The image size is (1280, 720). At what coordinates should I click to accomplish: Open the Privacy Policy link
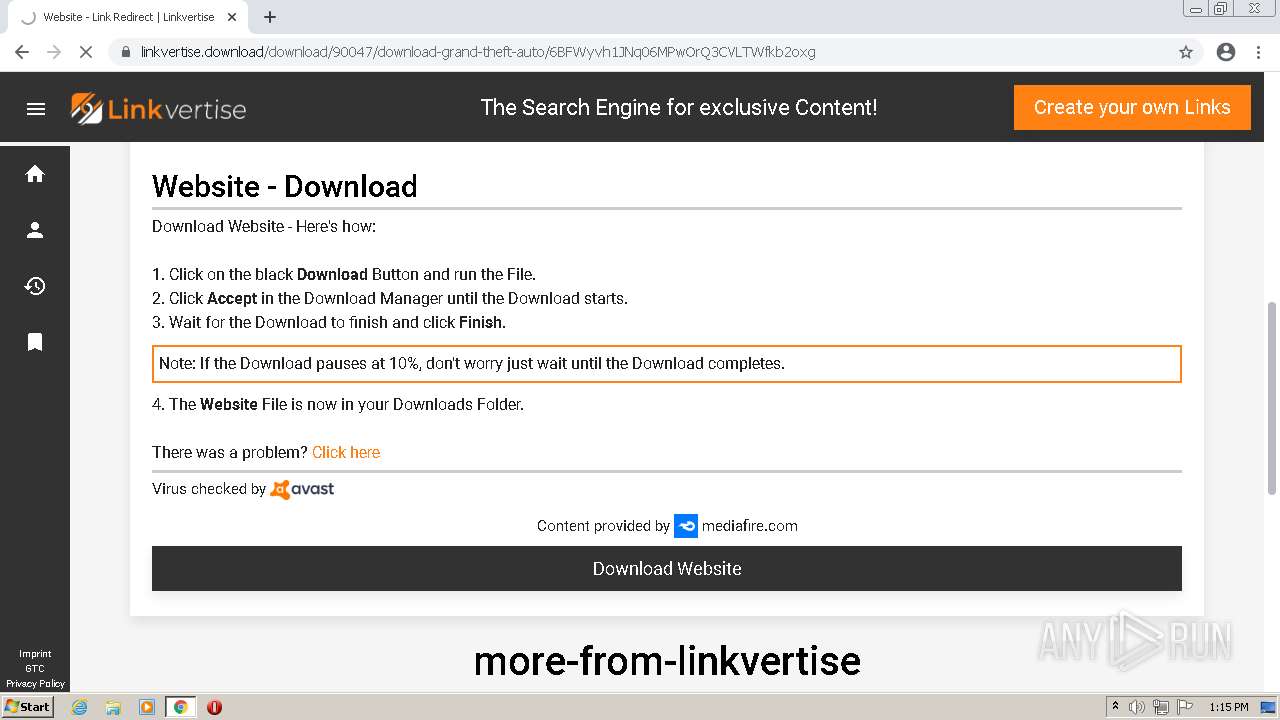[x=35, y=684]
